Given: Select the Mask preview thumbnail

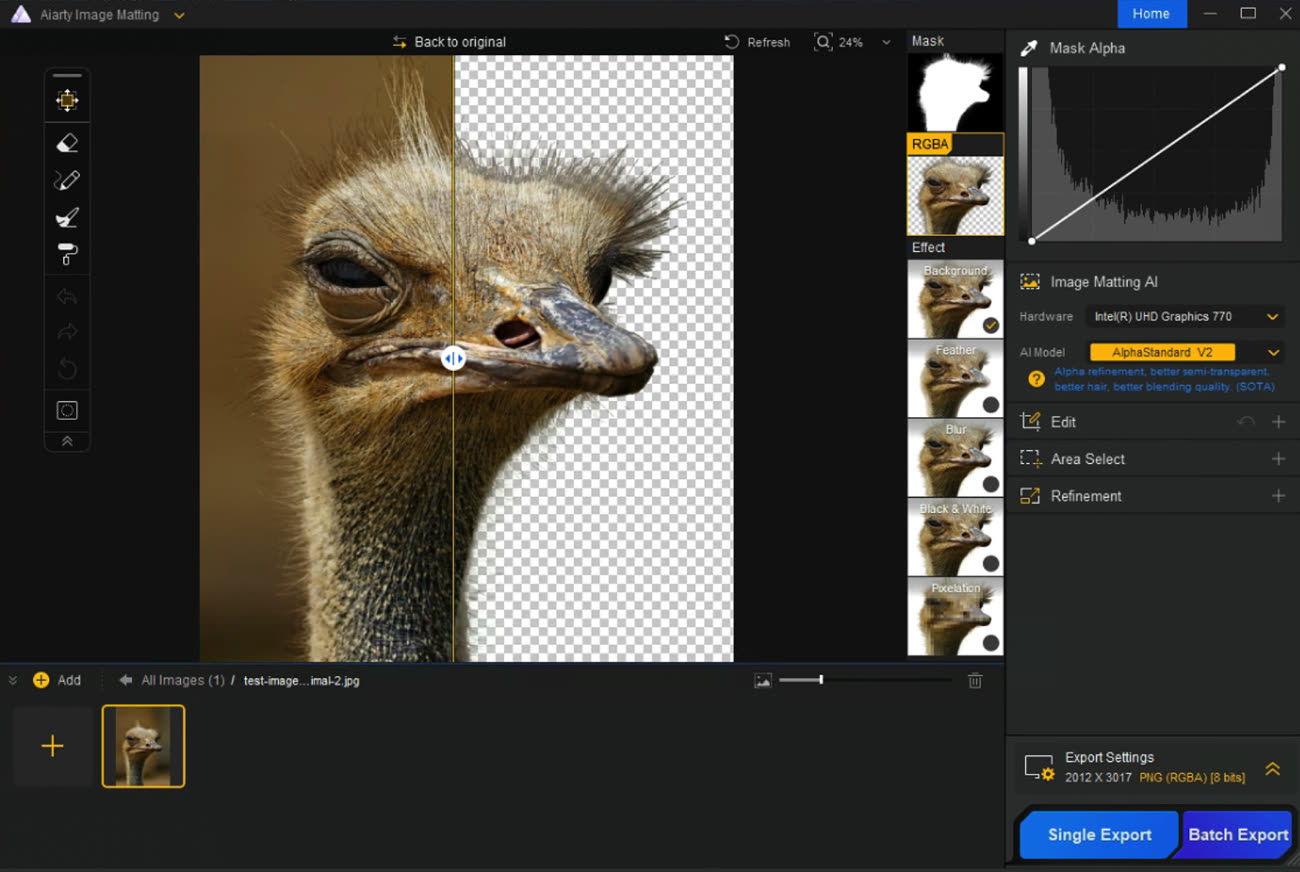Looking at the screenshot, I should [955, 92].
